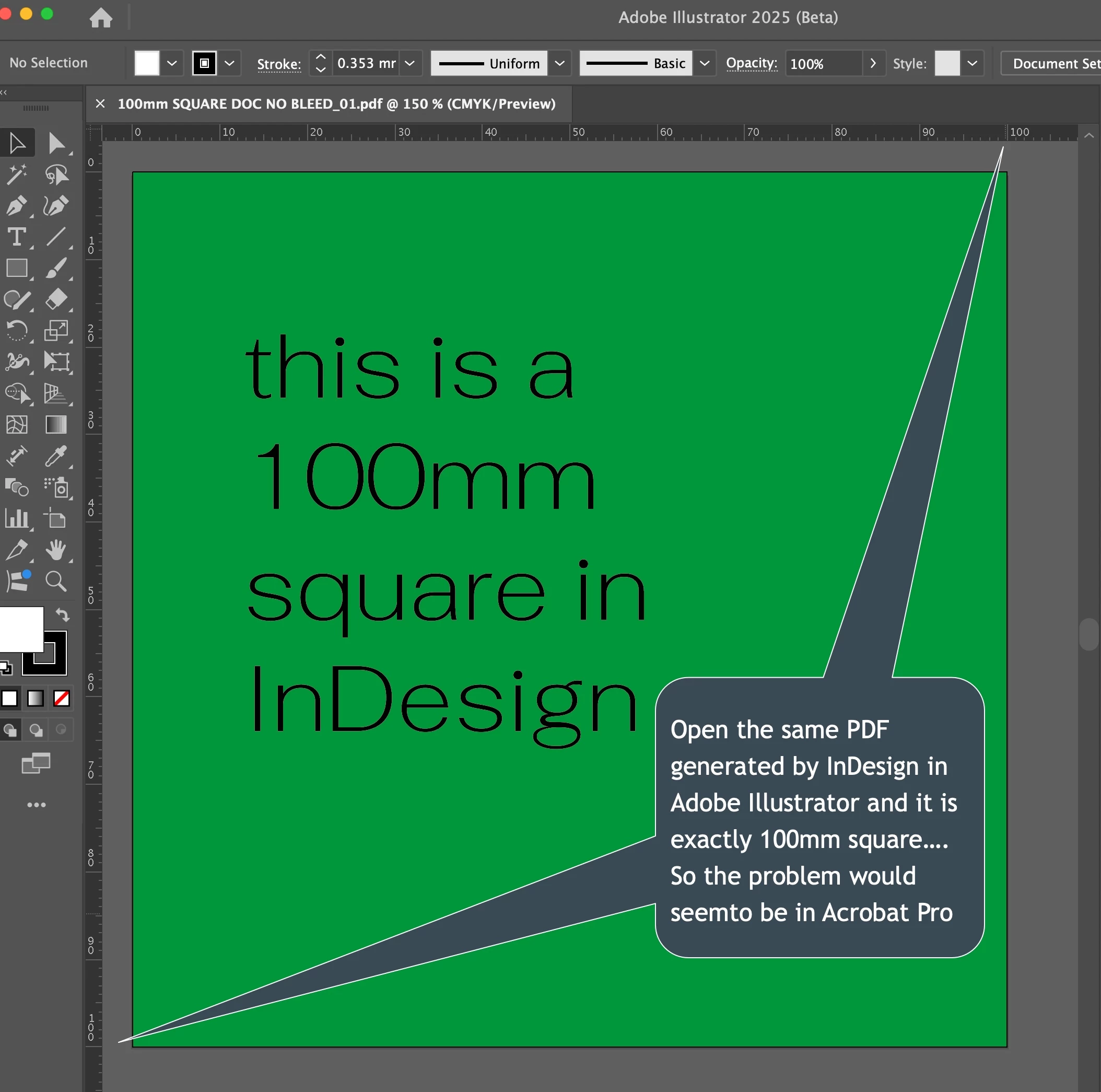Expand the Basic brush definition dropdown
1101x1092 pixels.
point(705,63)
